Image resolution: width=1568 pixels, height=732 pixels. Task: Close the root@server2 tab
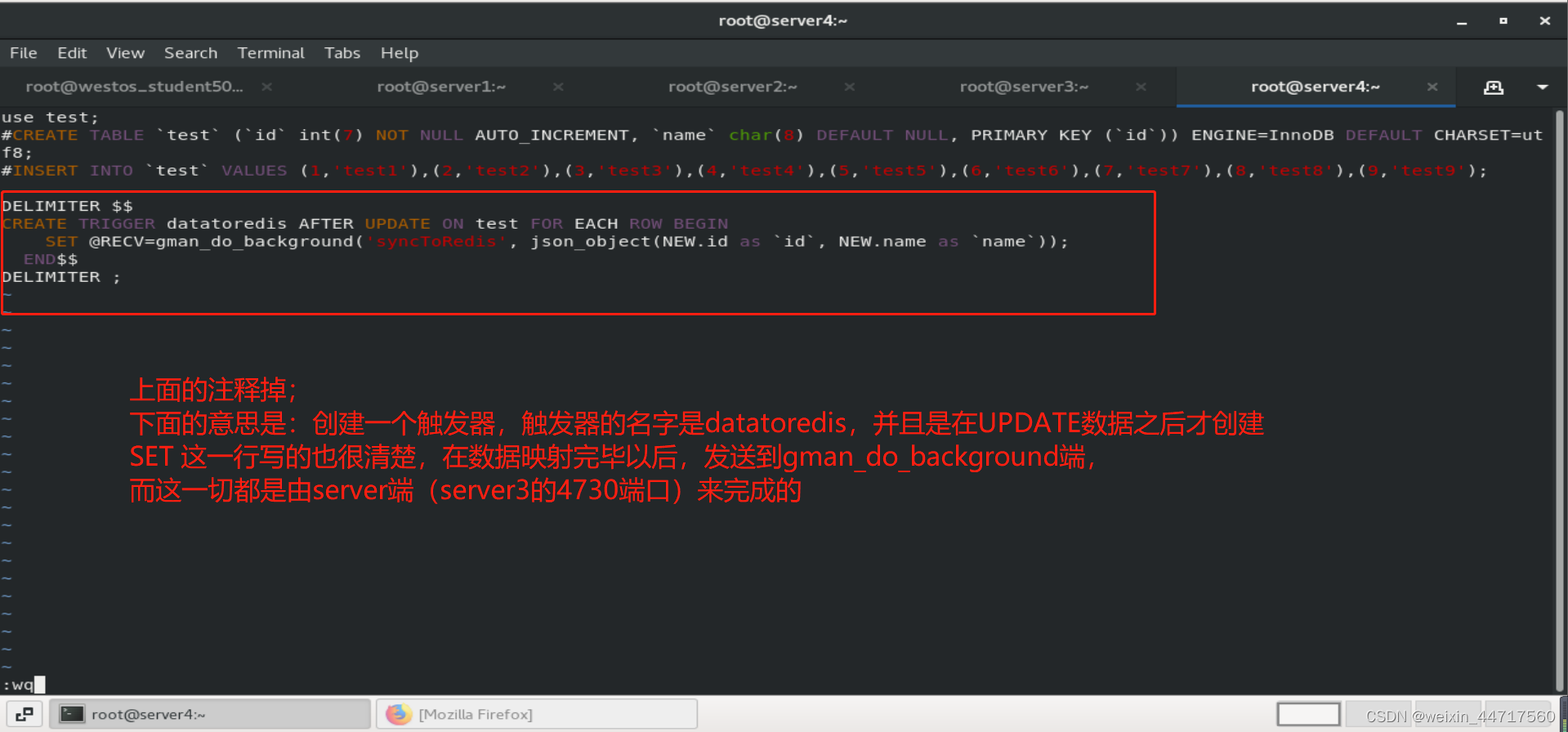(x=850, y=87)
